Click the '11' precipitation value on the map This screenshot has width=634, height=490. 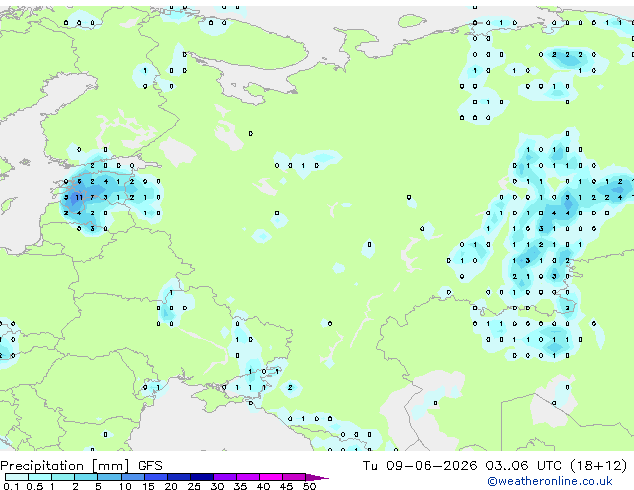click(x=79, y=197)
